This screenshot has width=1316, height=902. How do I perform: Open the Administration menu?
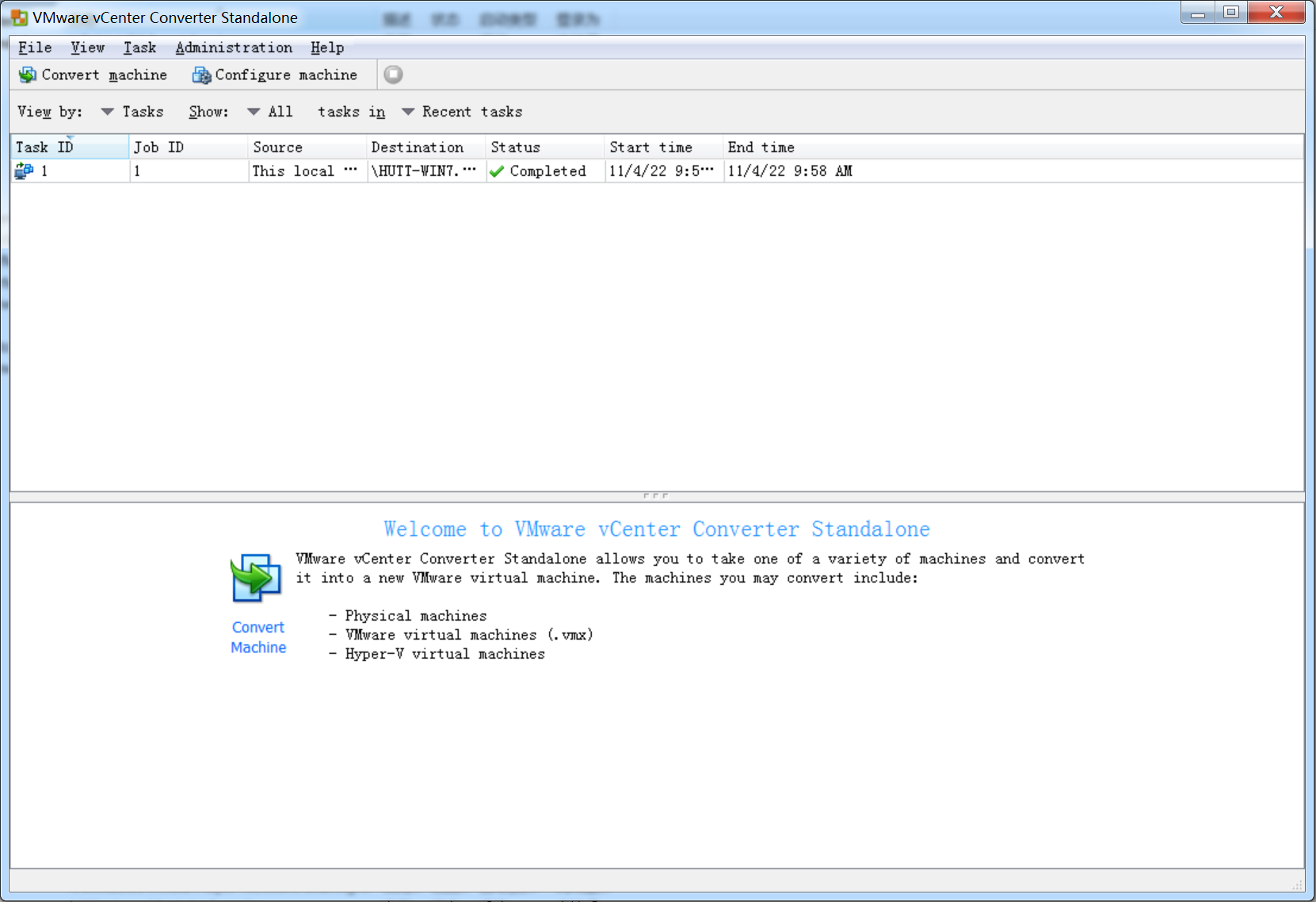click(x=234, y=48)
